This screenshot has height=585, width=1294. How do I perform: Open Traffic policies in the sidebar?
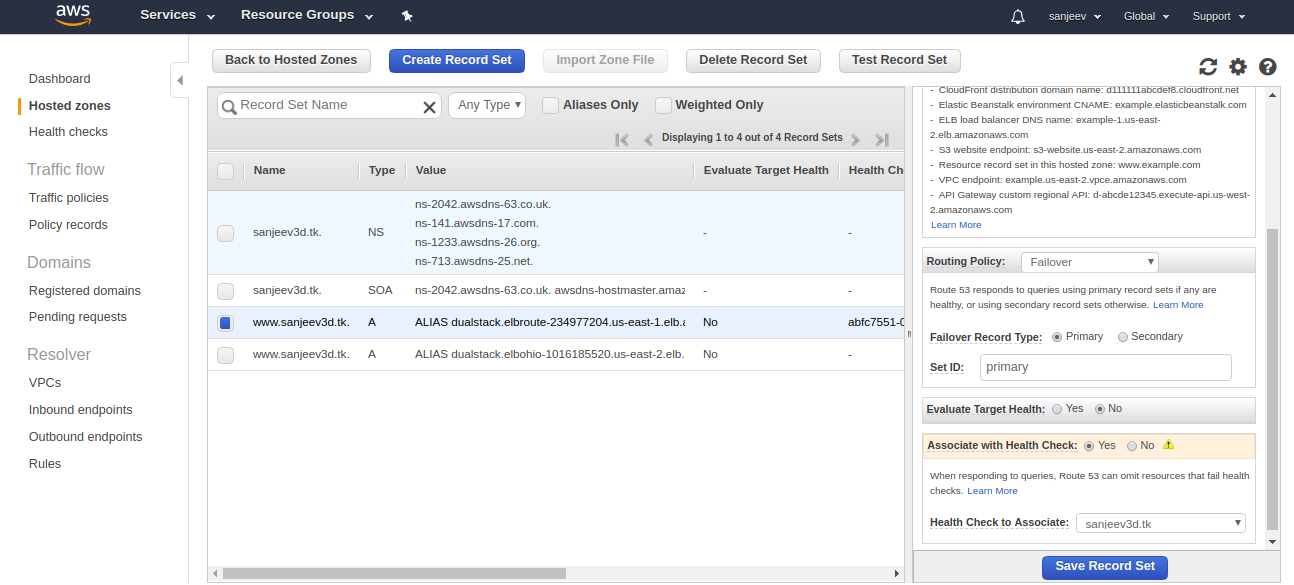pos(69,198)
